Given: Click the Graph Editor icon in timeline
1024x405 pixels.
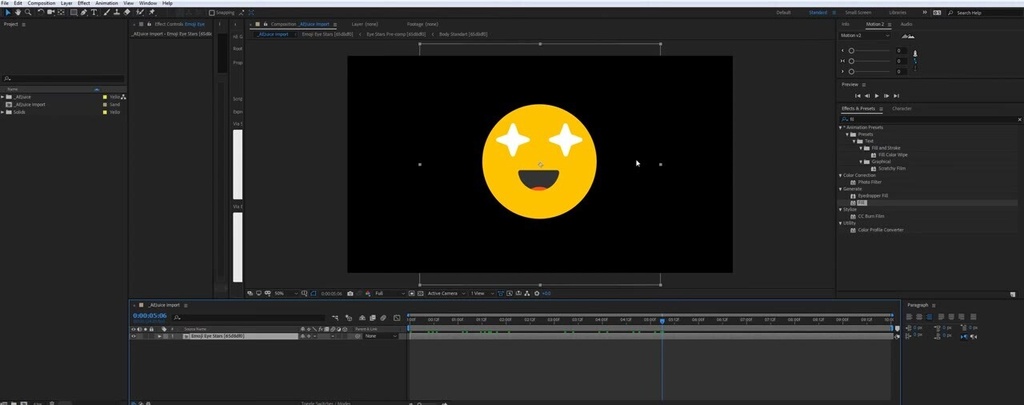Looking at the screenshot, I should 396,317.
